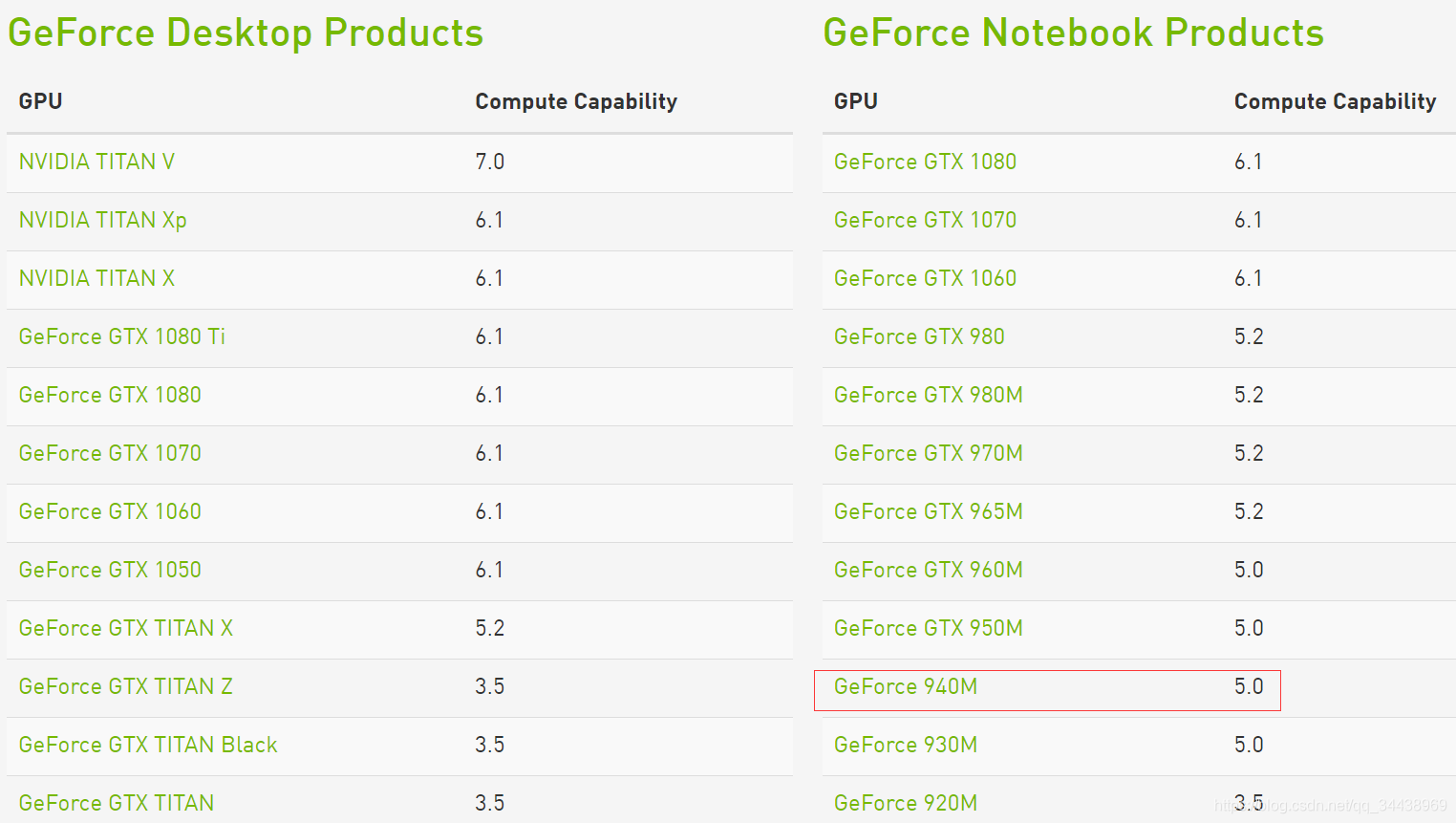This screenshot has height=823, width=1456.
Task: Select GeForce GTX 1060 in Notebook Products table
Action: tap(925, 278)
